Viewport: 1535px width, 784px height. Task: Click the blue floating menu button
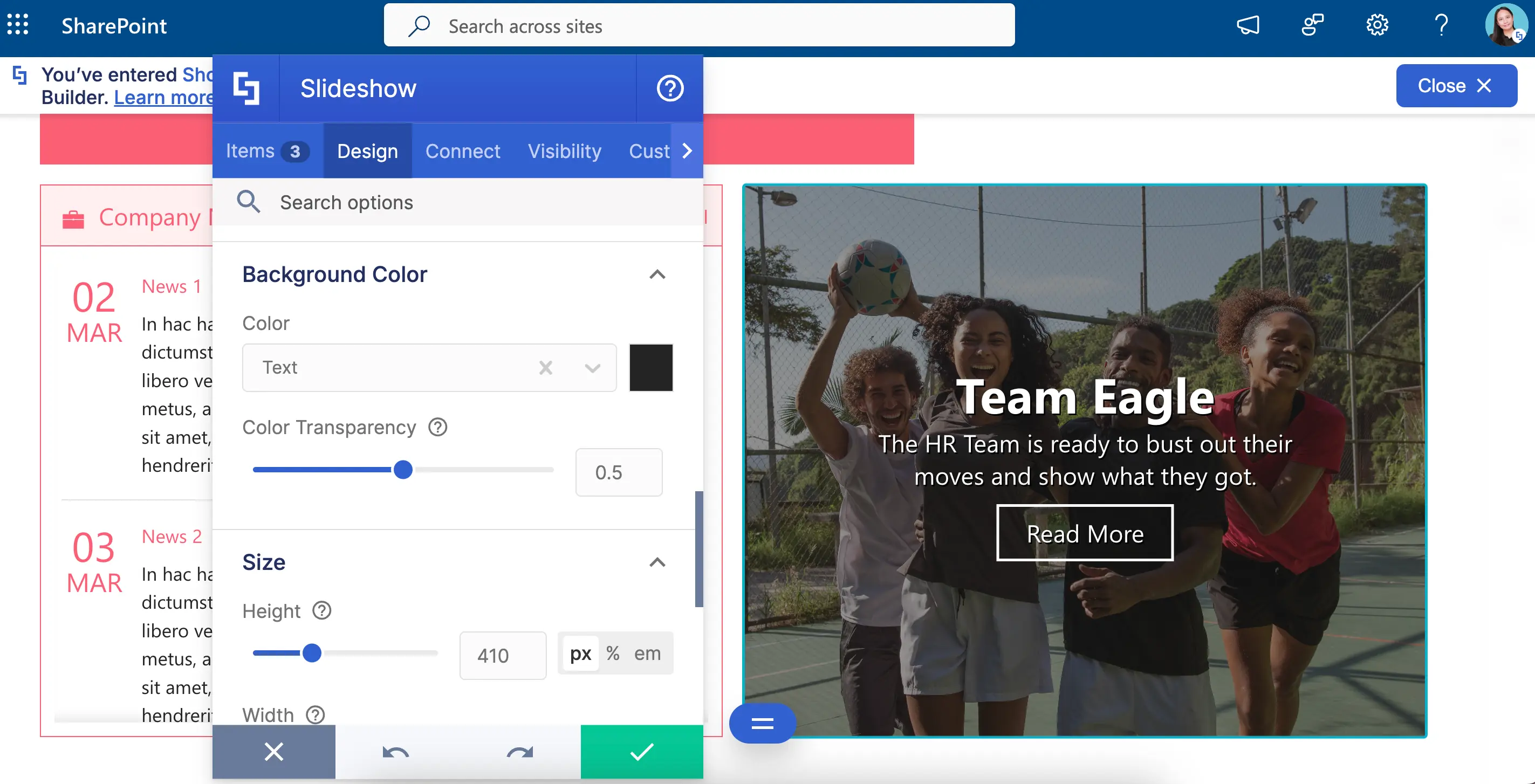click(763, 723)
